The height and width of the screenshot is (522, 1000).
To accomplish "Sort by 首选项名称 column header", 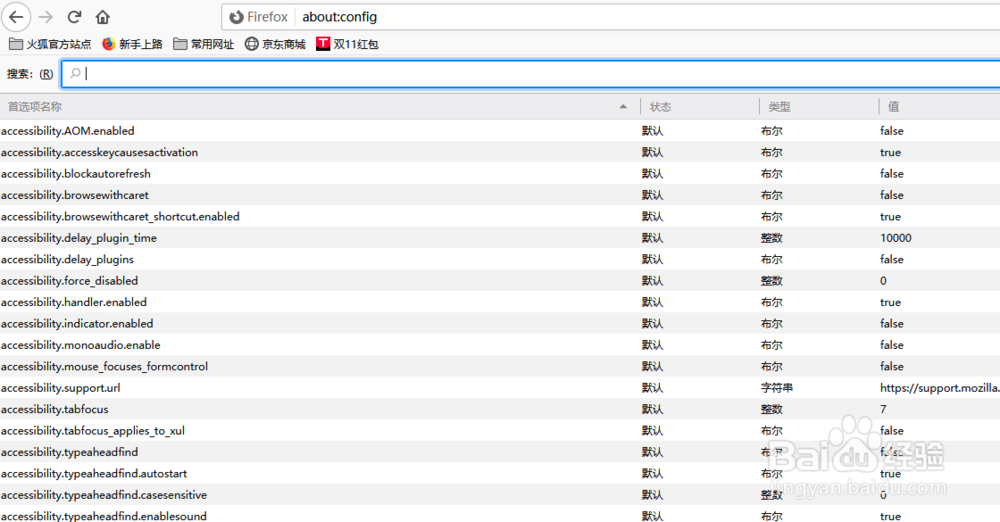I will pos(319,107).
